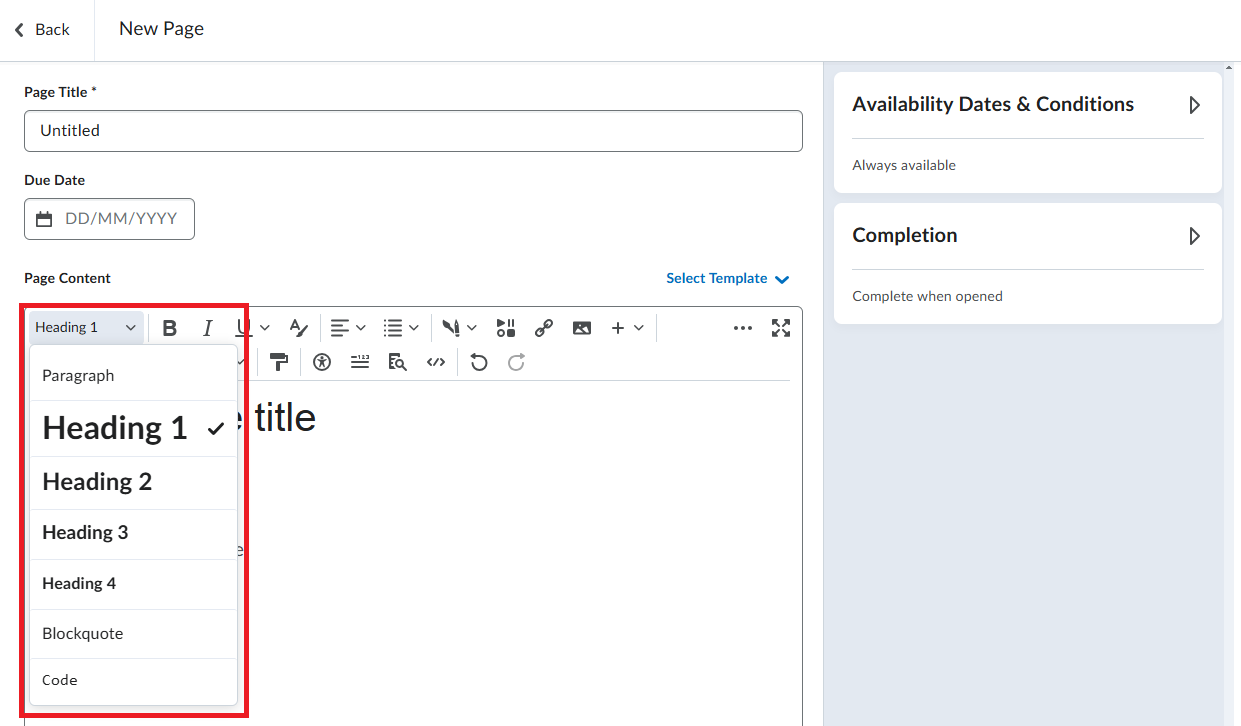Choose Heading 2 from the format menu
The width and height of the screenshot is (1241, 726).
[97, 482]
